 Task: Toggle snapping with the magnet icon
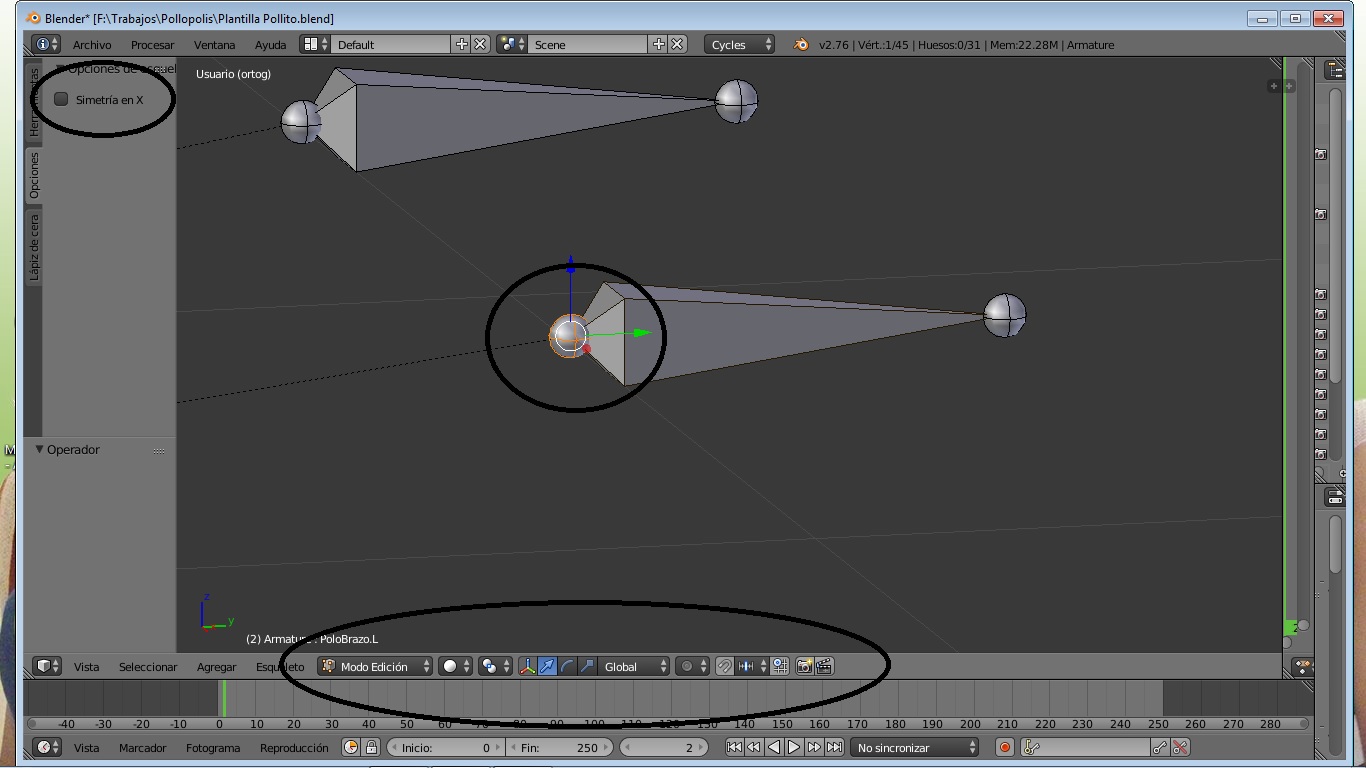coord(725,666)
